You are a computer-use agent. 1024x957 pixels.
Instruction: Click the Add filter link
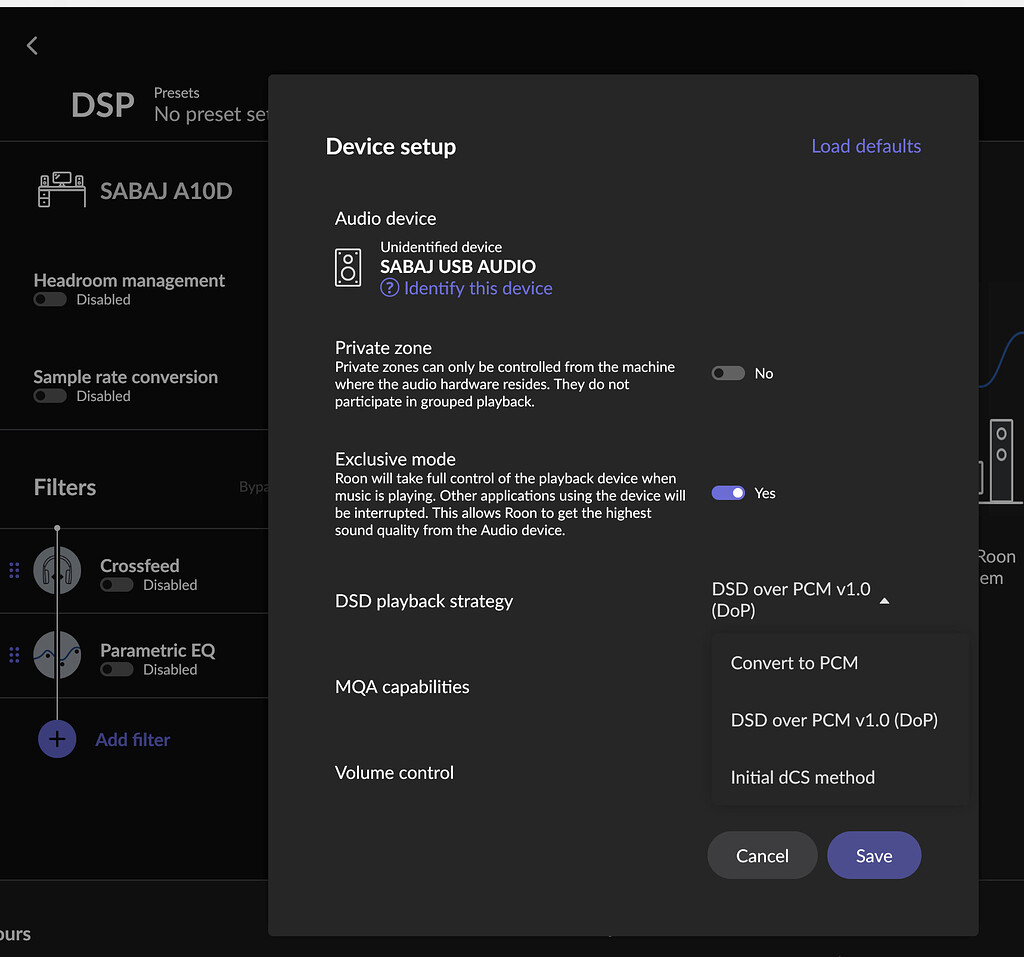[x=133, y=739]
